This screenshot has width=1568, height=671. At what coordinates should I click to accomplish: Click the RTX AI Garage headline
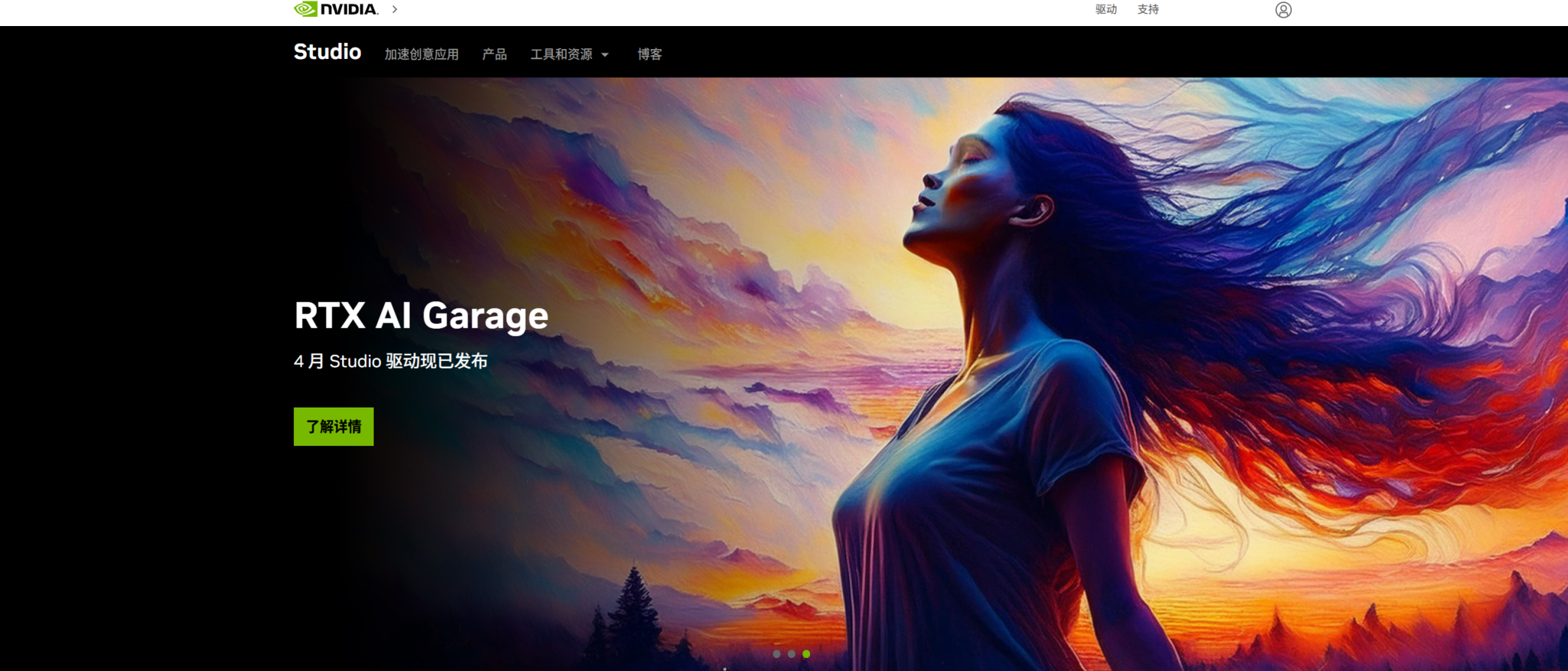coord(421,316)
